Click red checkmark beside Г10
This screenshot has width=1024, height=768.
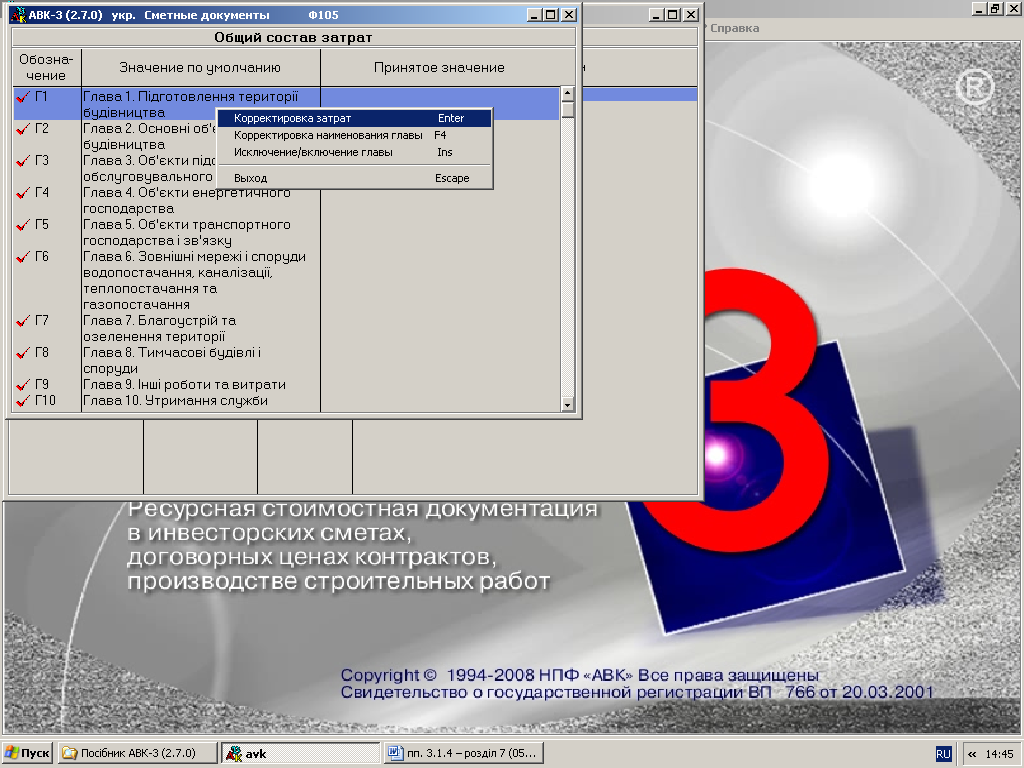click(x=24, y=400)
